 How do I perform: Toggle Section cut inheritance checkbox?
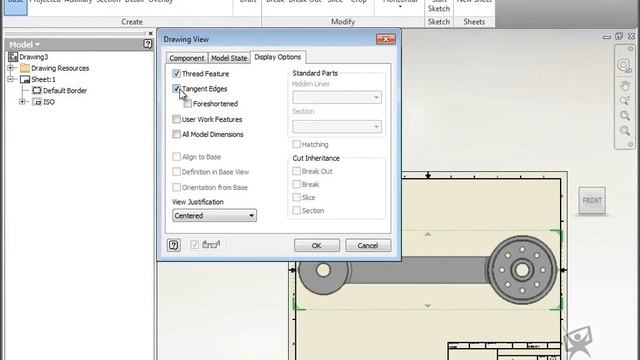[297, 210]
